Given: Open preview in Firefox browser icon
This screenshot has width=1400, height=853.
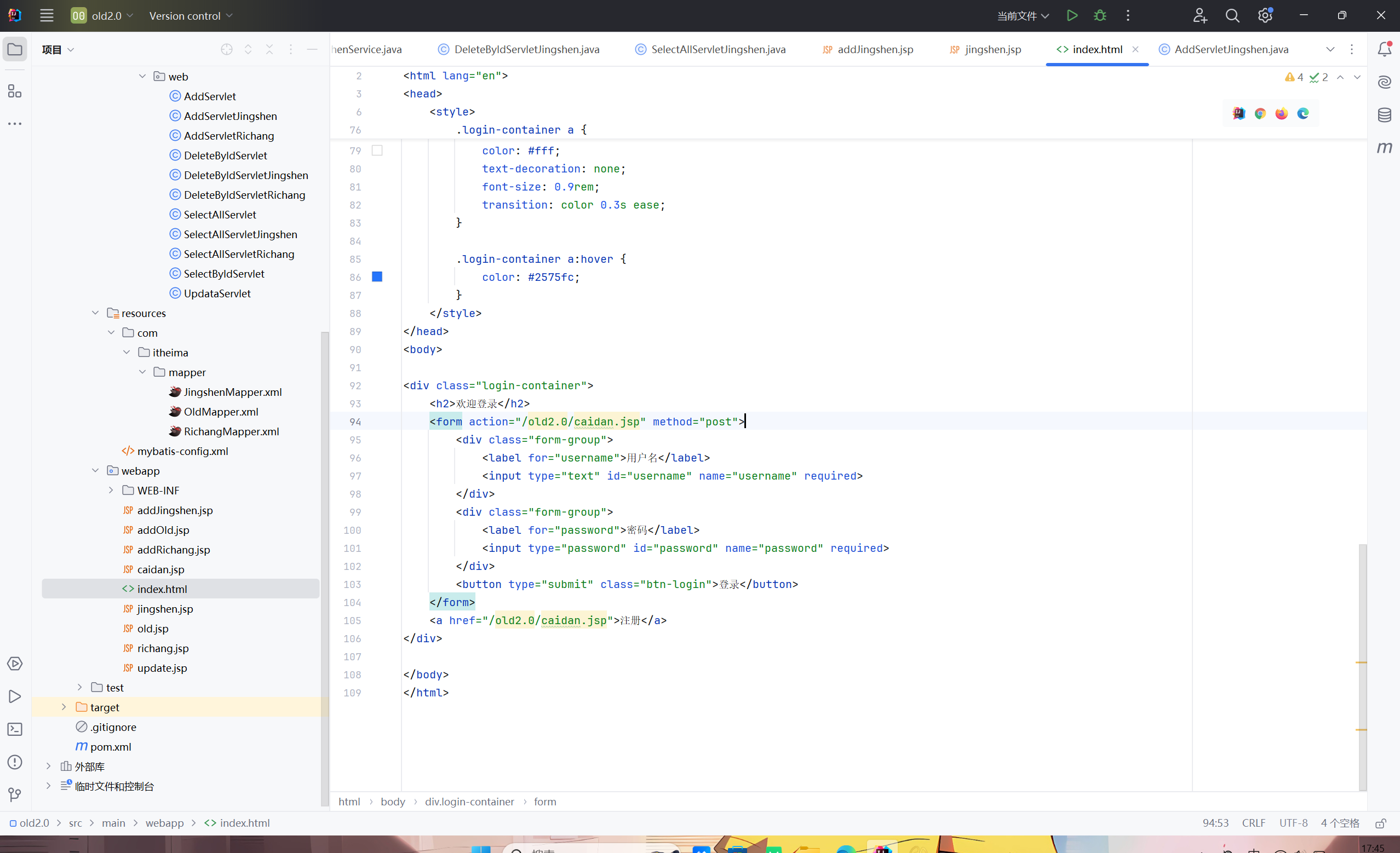Looking at the screenshot, I should click(x=1281, y=113).
